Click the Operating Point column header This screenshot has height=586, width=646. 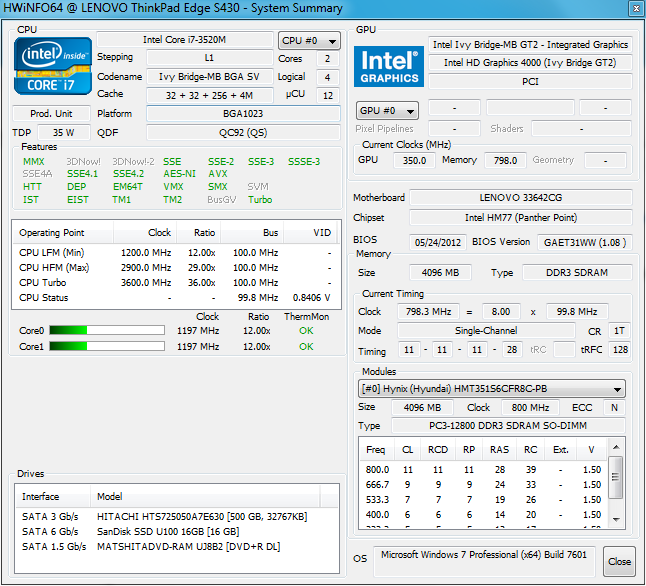52,233
